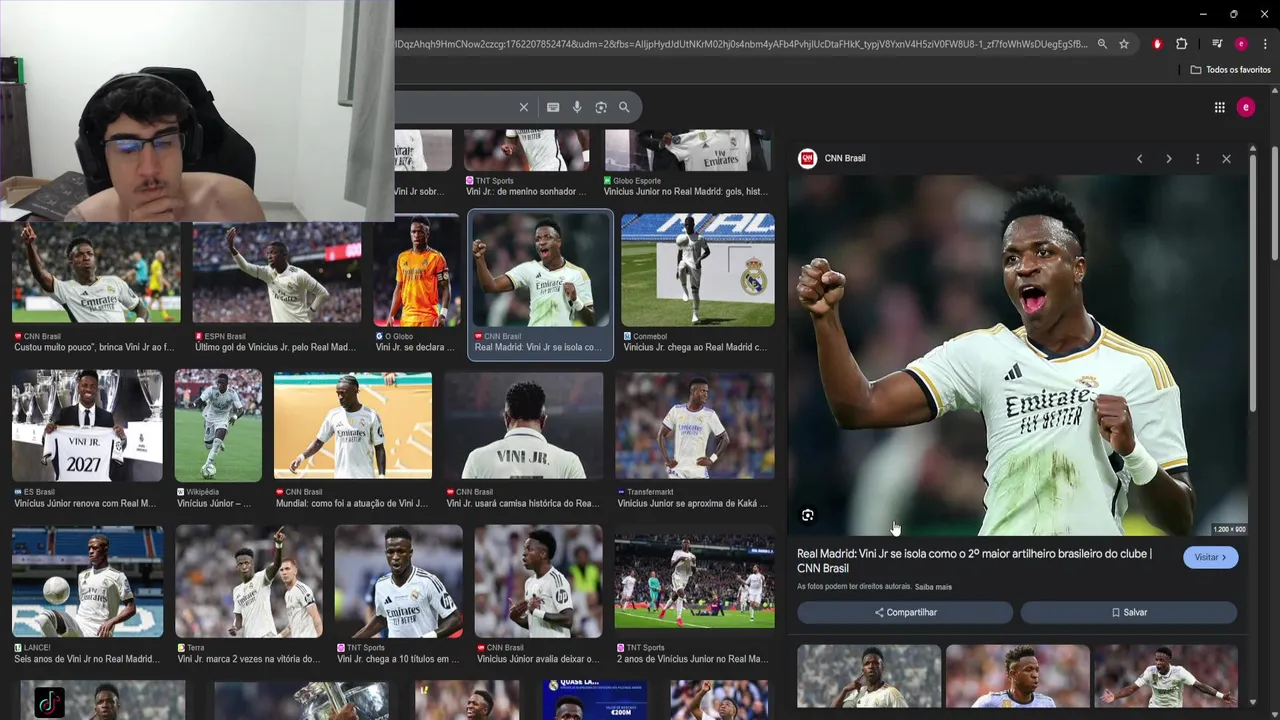Start voice search with microphone icon

[577, 107]
